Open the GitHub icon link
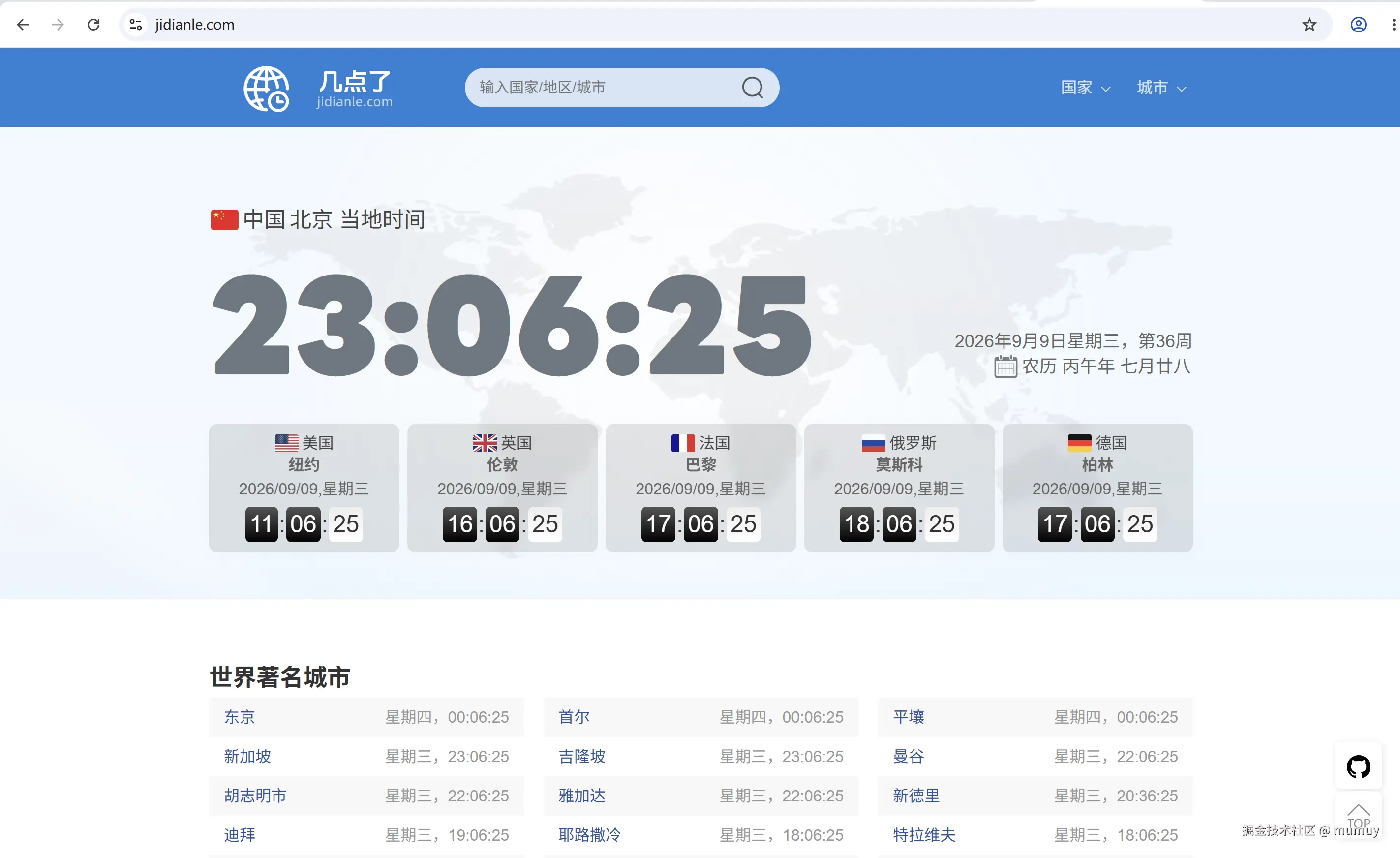Screen dimensions: 1400x858 pos(1358,766)
